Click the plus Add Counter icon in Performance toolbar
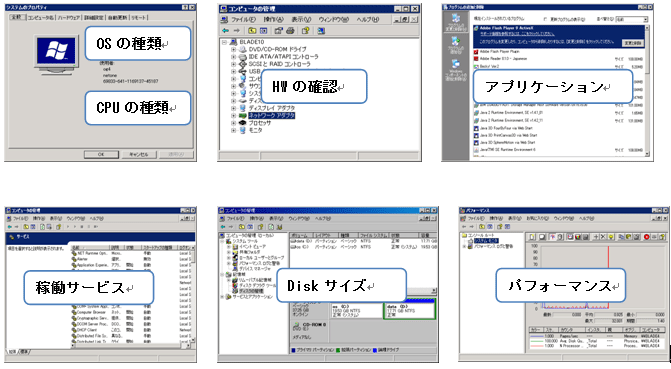This screenshot has width=671, height=369. 596,237
